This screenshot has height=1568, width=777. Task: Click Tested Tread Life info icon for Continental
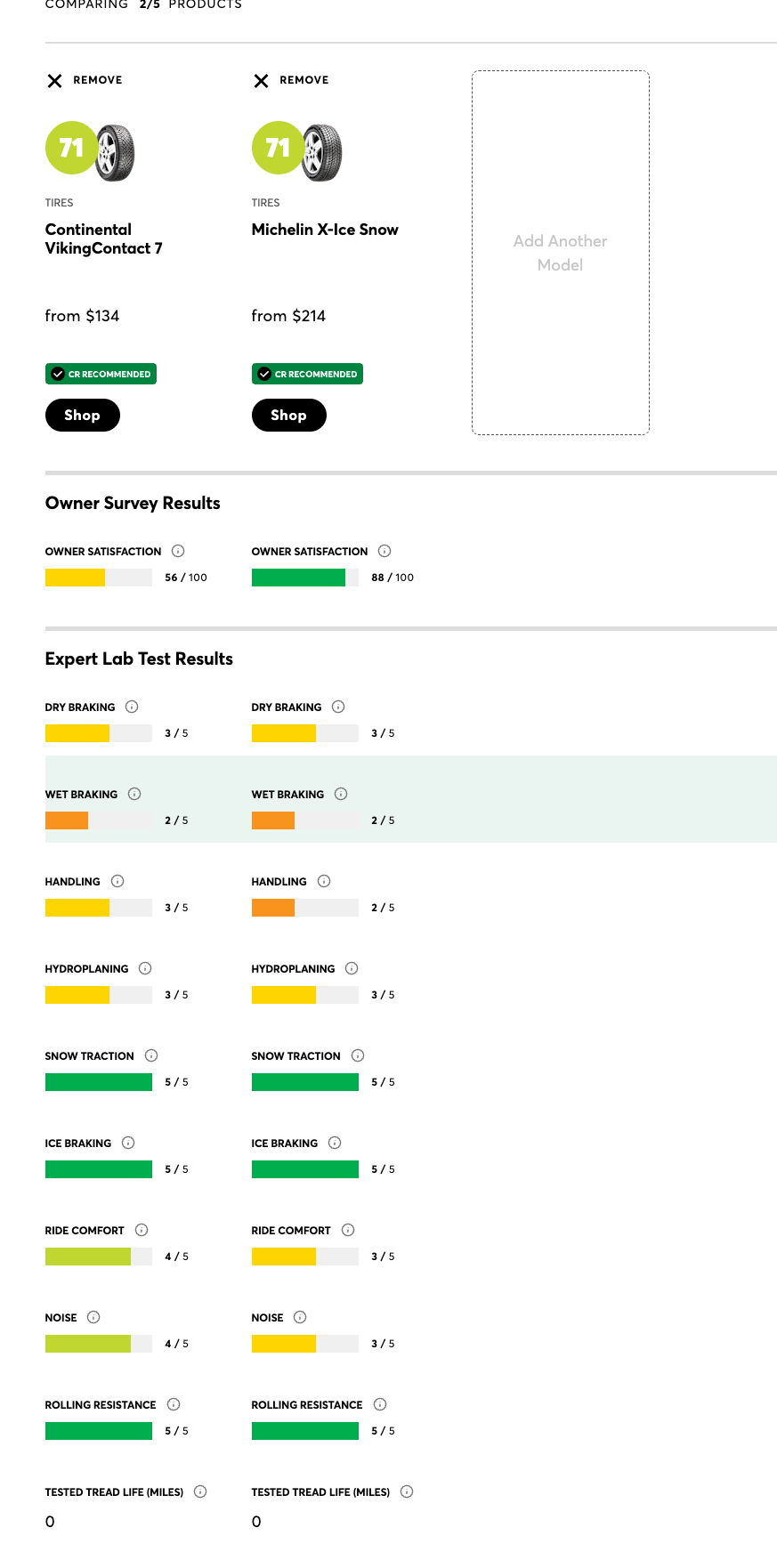click(x=200, y=1491)
